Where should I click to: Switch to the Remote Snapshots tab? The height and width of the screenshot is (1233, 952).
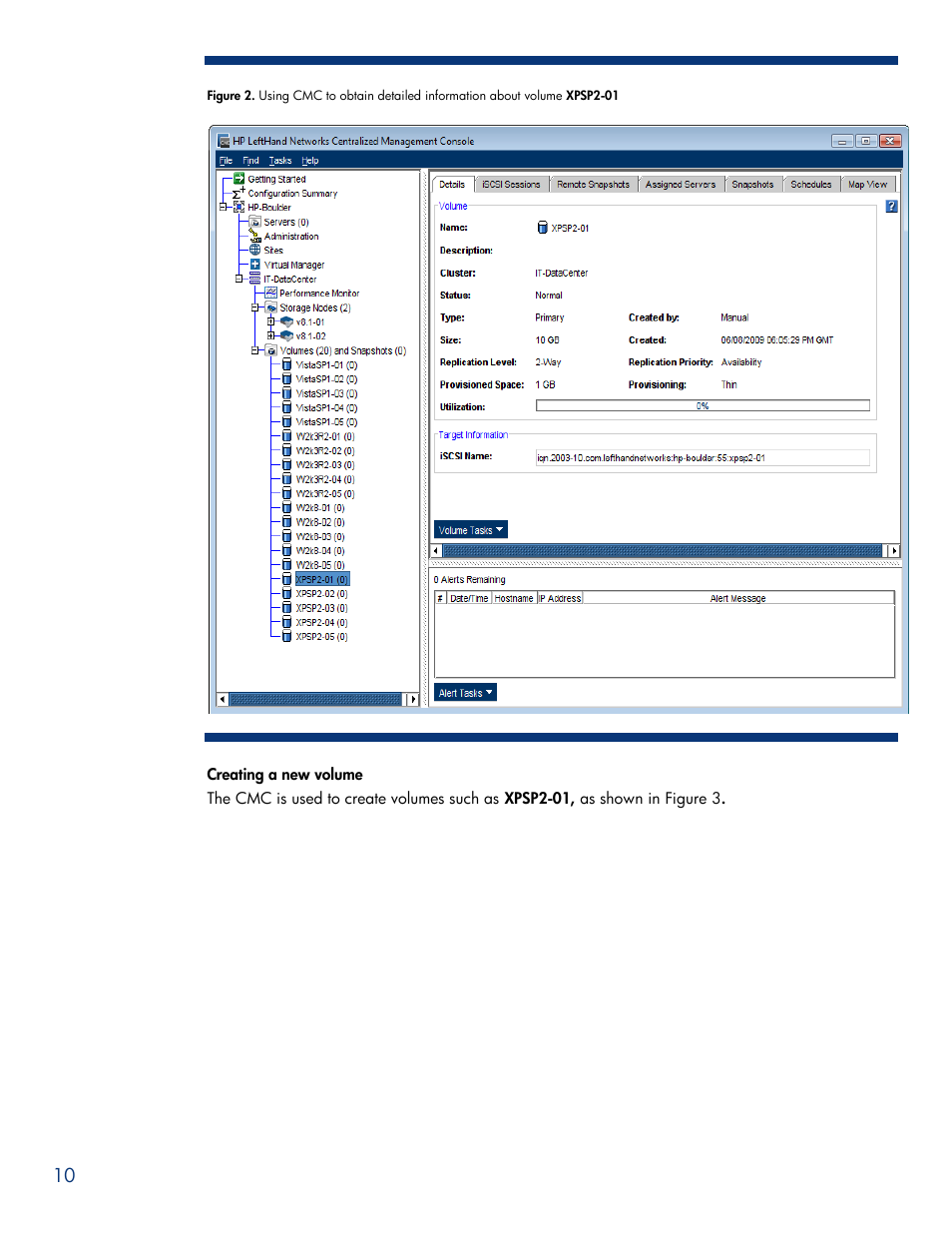point(594,184)
